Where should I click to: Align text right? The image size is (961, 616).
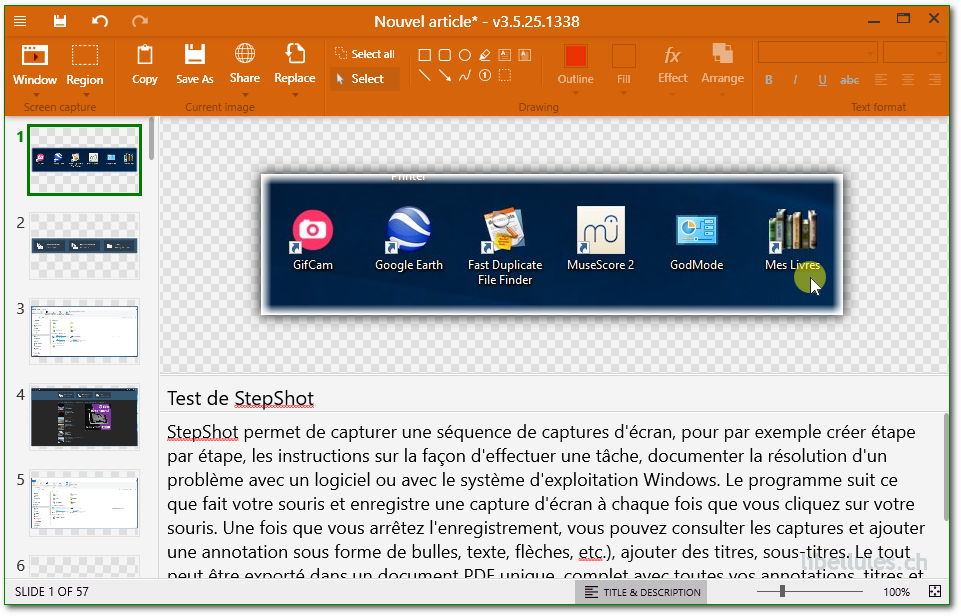coord(935,80)
